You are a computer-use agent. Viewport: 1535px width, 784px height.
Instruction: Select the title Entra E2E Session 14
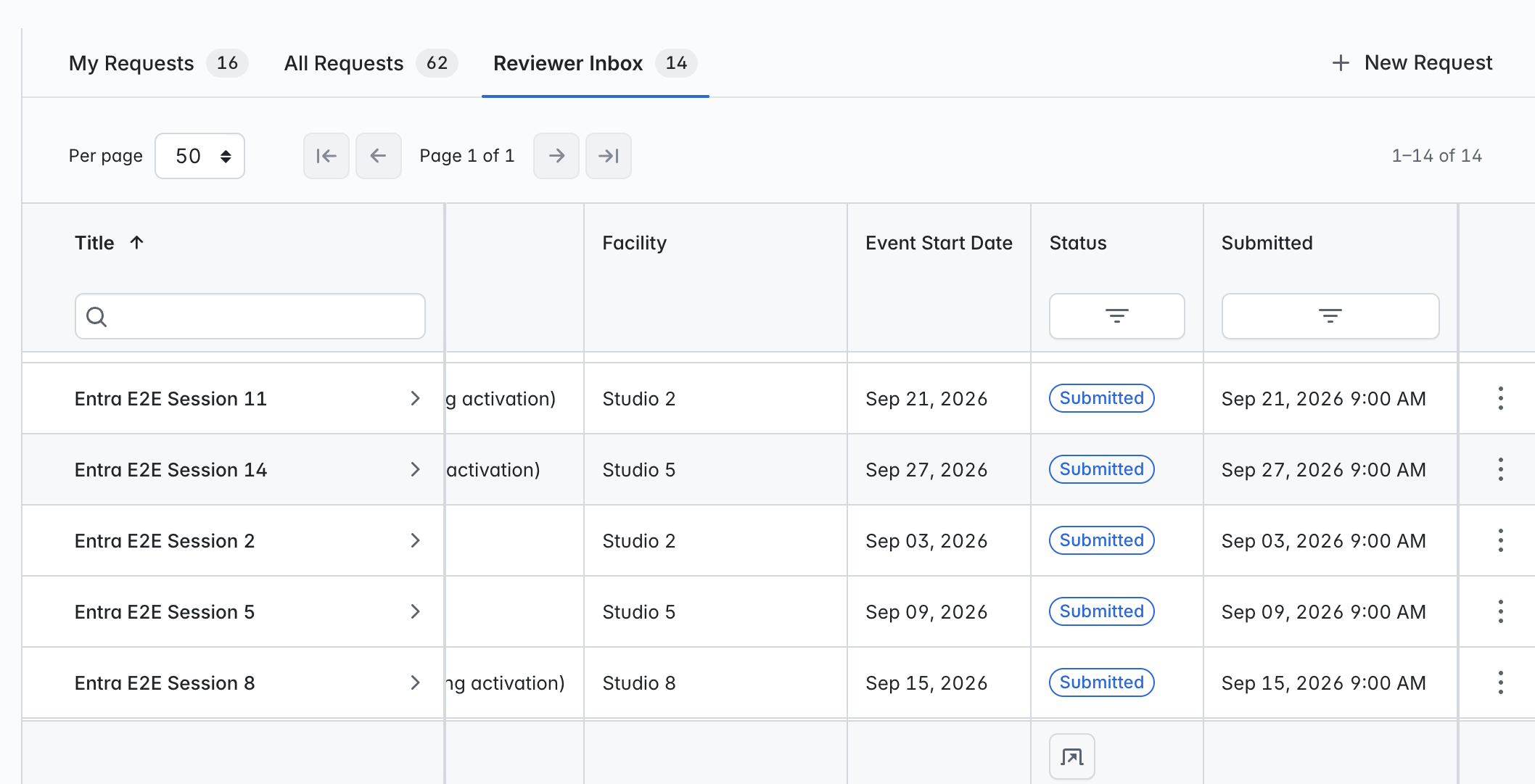point(170,470)
